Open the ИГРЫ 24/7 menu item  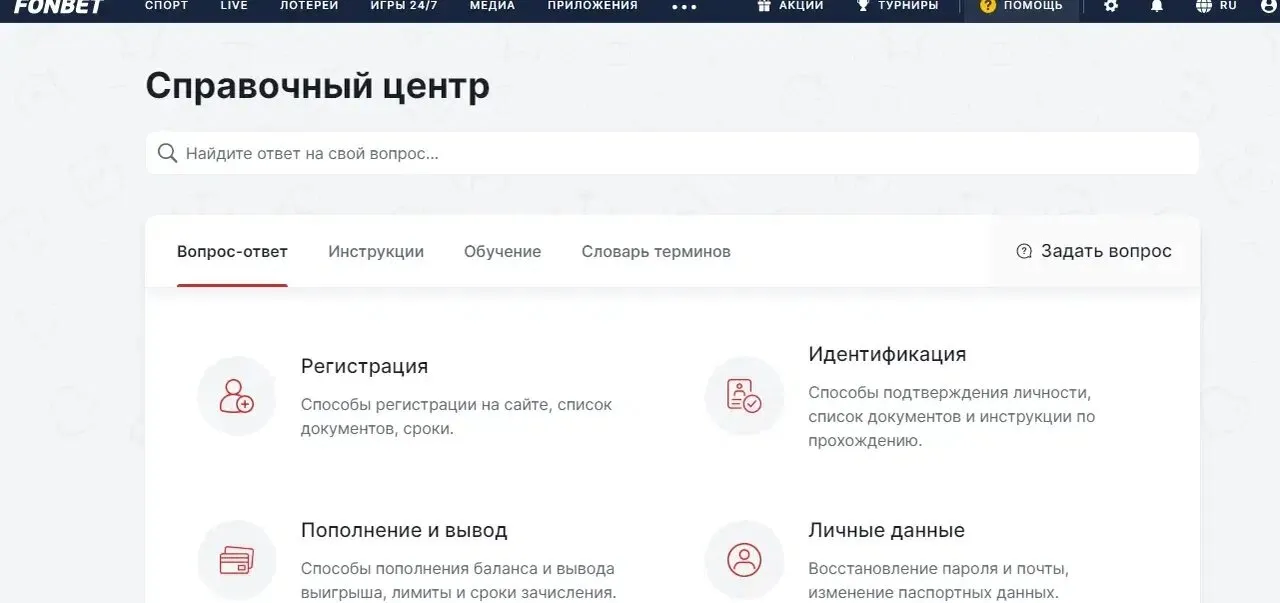(x=404, y=5)
